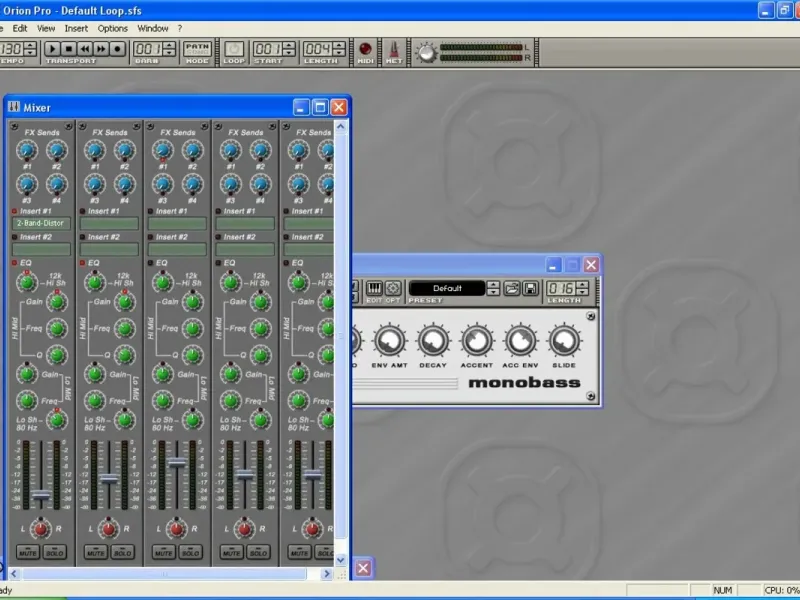The height and width of the screenshot is (600, 800).
Task: Open the monobass piano keyboard editor
Action: coord(374,288)
